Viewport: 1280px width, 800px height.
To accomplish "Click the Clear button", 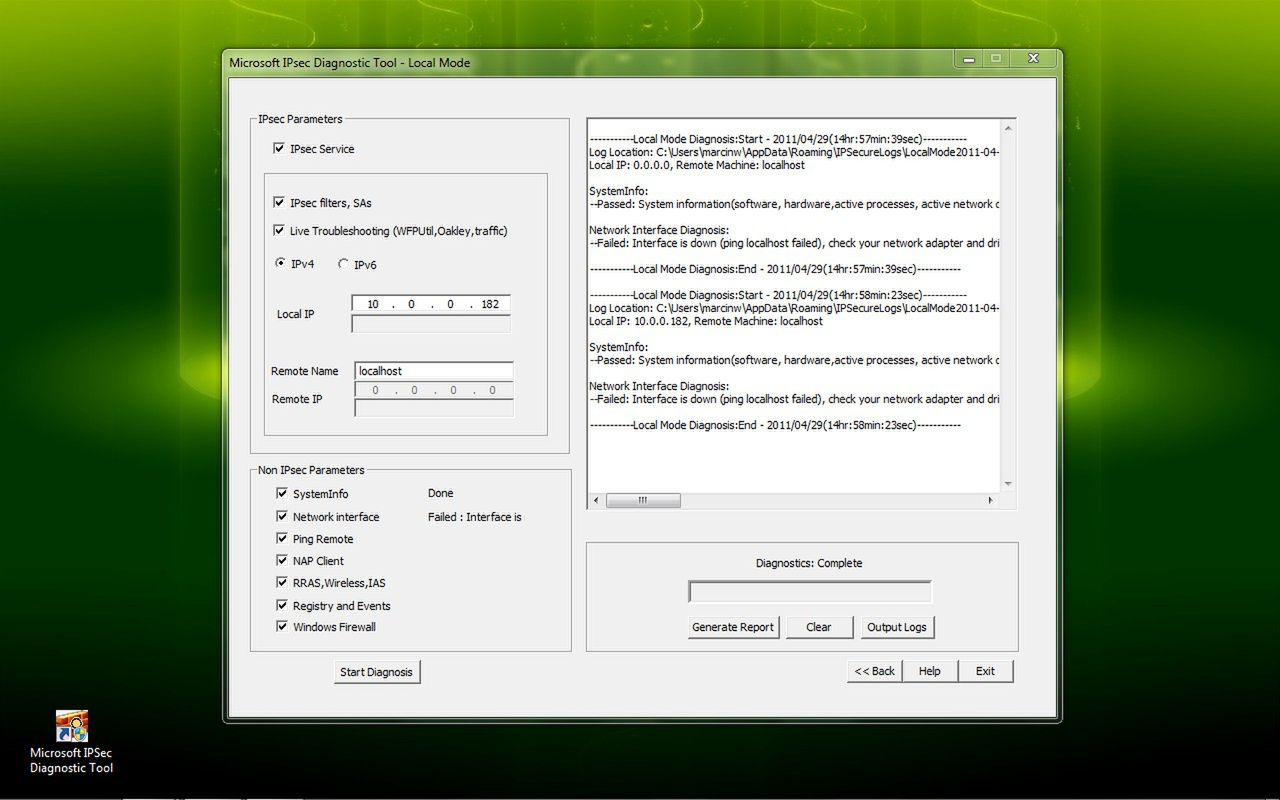I will click(x=818, y=627).
